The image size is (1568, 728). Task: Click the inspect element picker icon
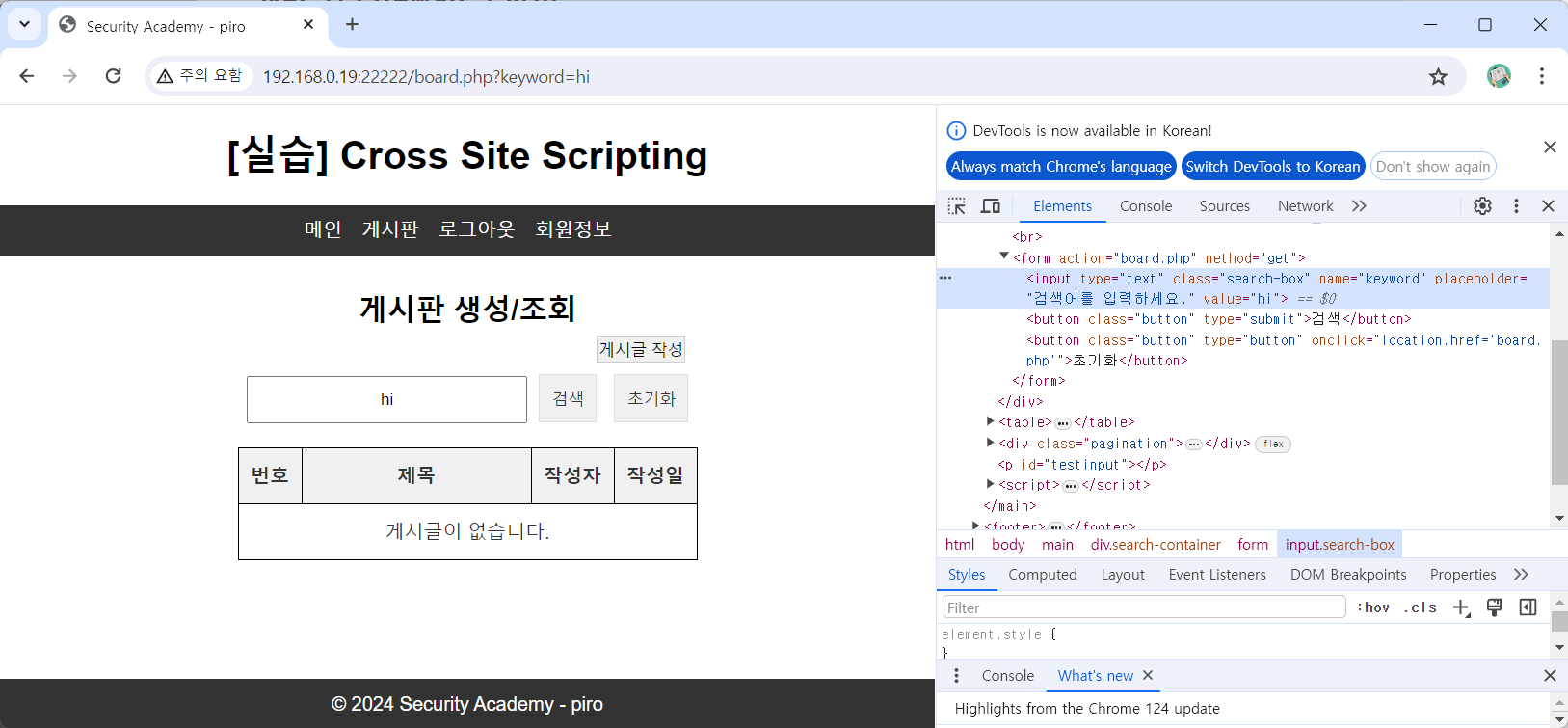[x=956, y=205]
